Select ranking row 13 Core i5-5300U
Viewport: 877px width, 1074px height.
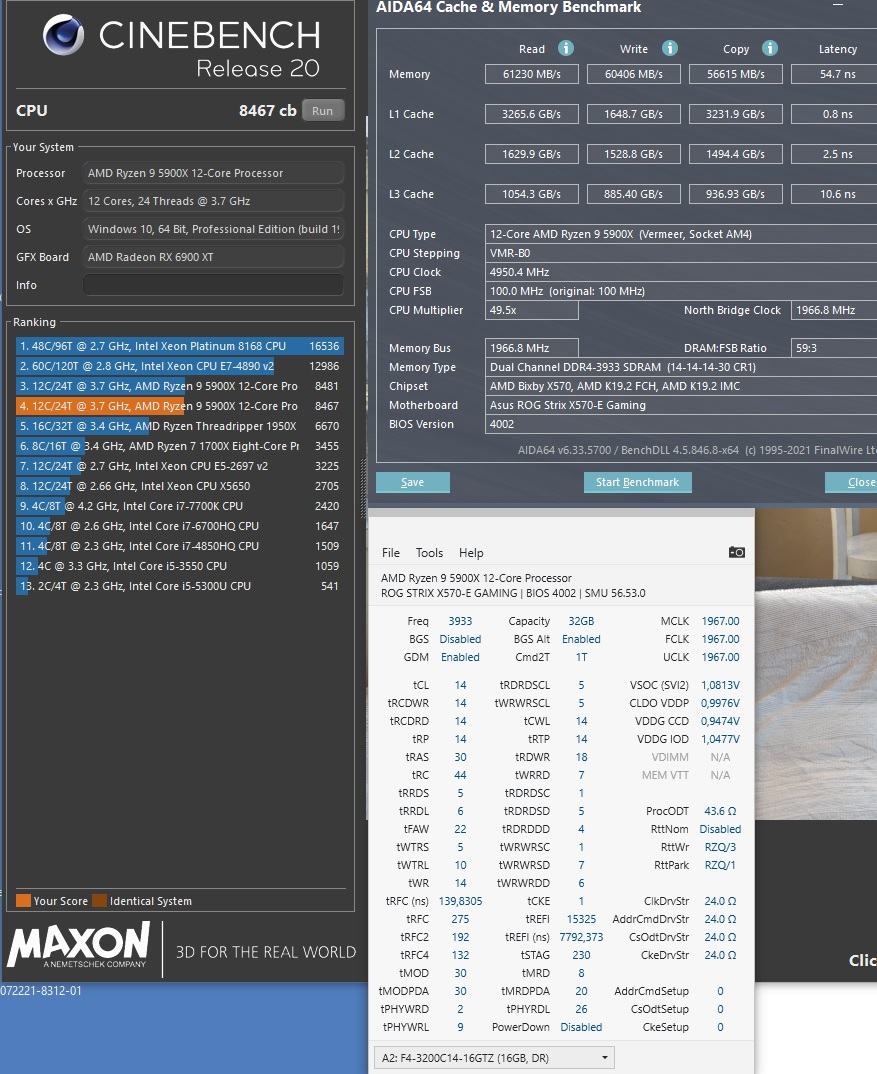coord(180,586)
